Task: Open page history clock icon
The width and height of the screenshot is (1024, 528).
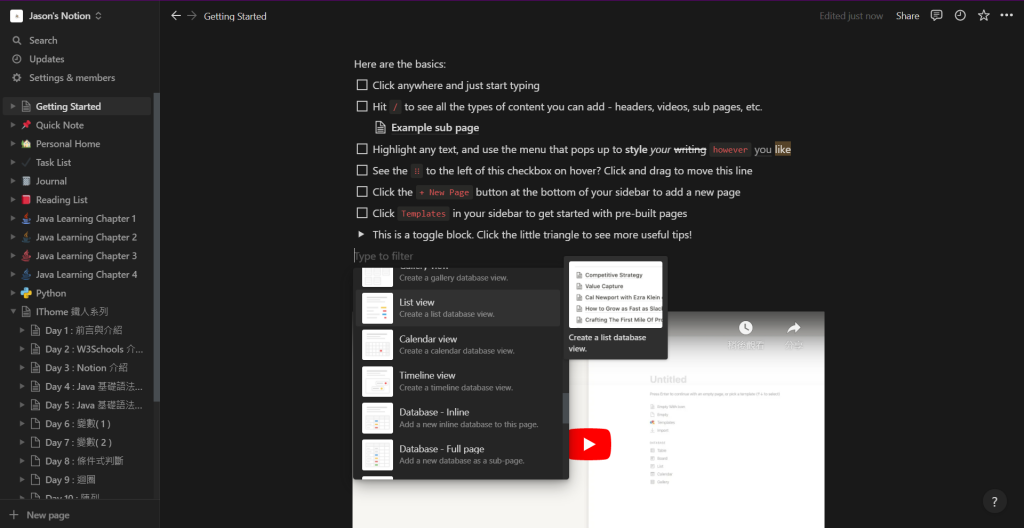Action: pos(960,16)
